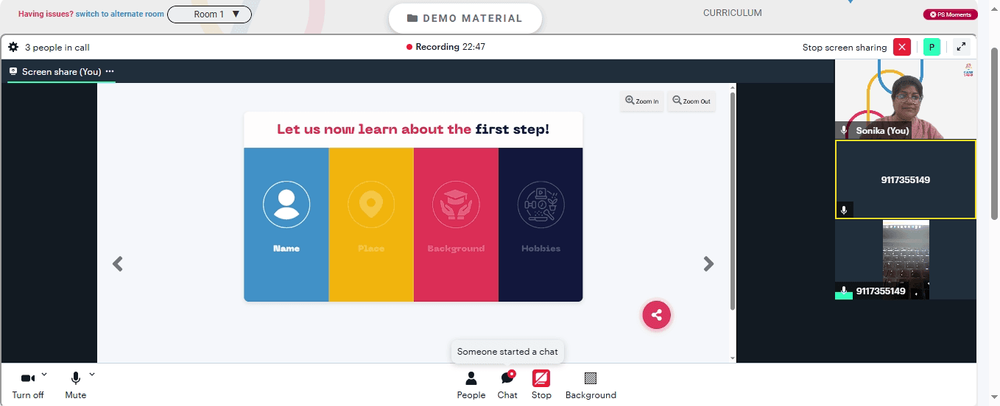Screen dimensions: 1000x406
Task: Open the call settings gear icon
Action: pos(13,47)
